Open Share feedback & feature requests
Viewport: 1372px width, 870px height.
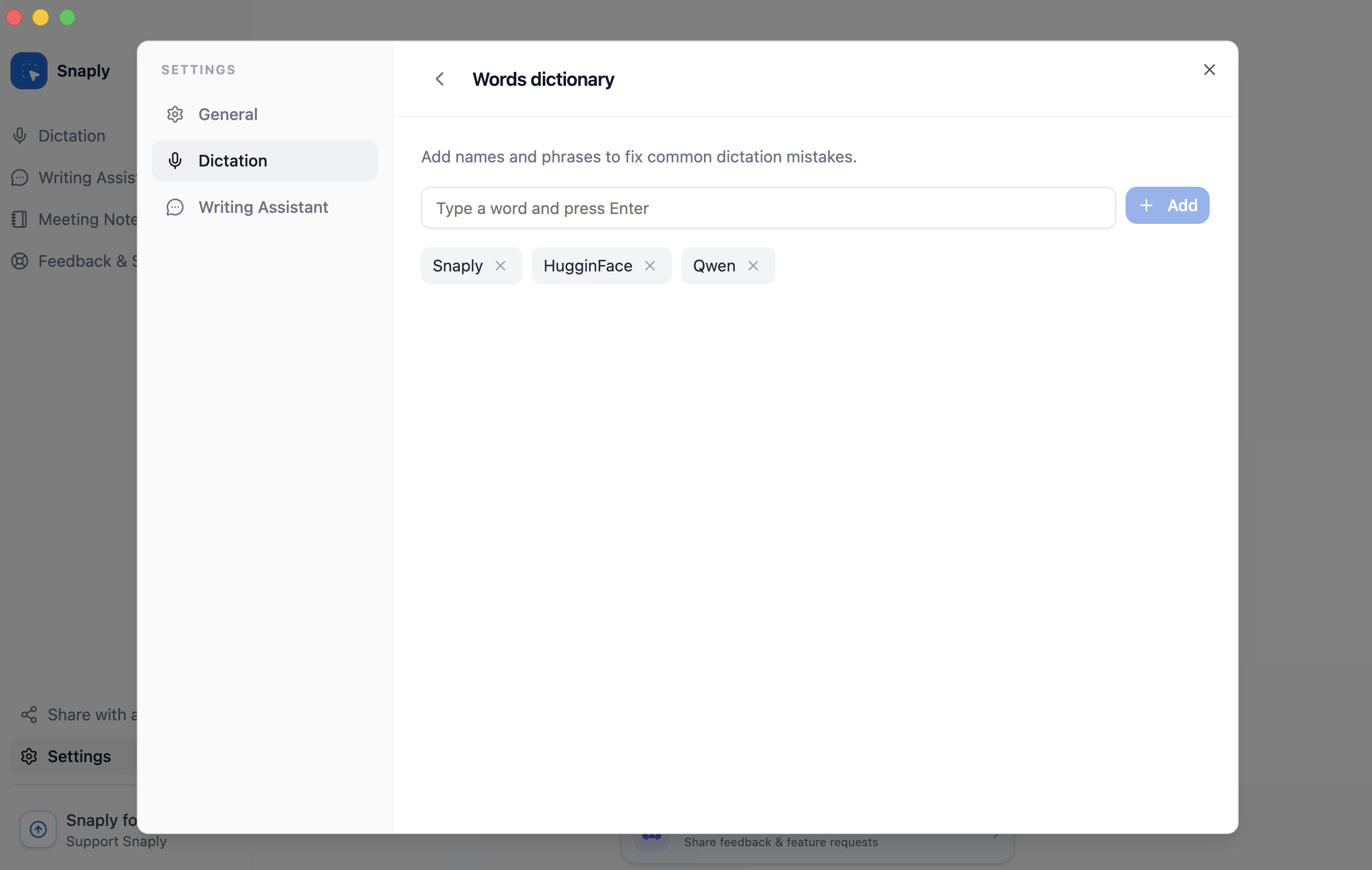tap(781, 842)
